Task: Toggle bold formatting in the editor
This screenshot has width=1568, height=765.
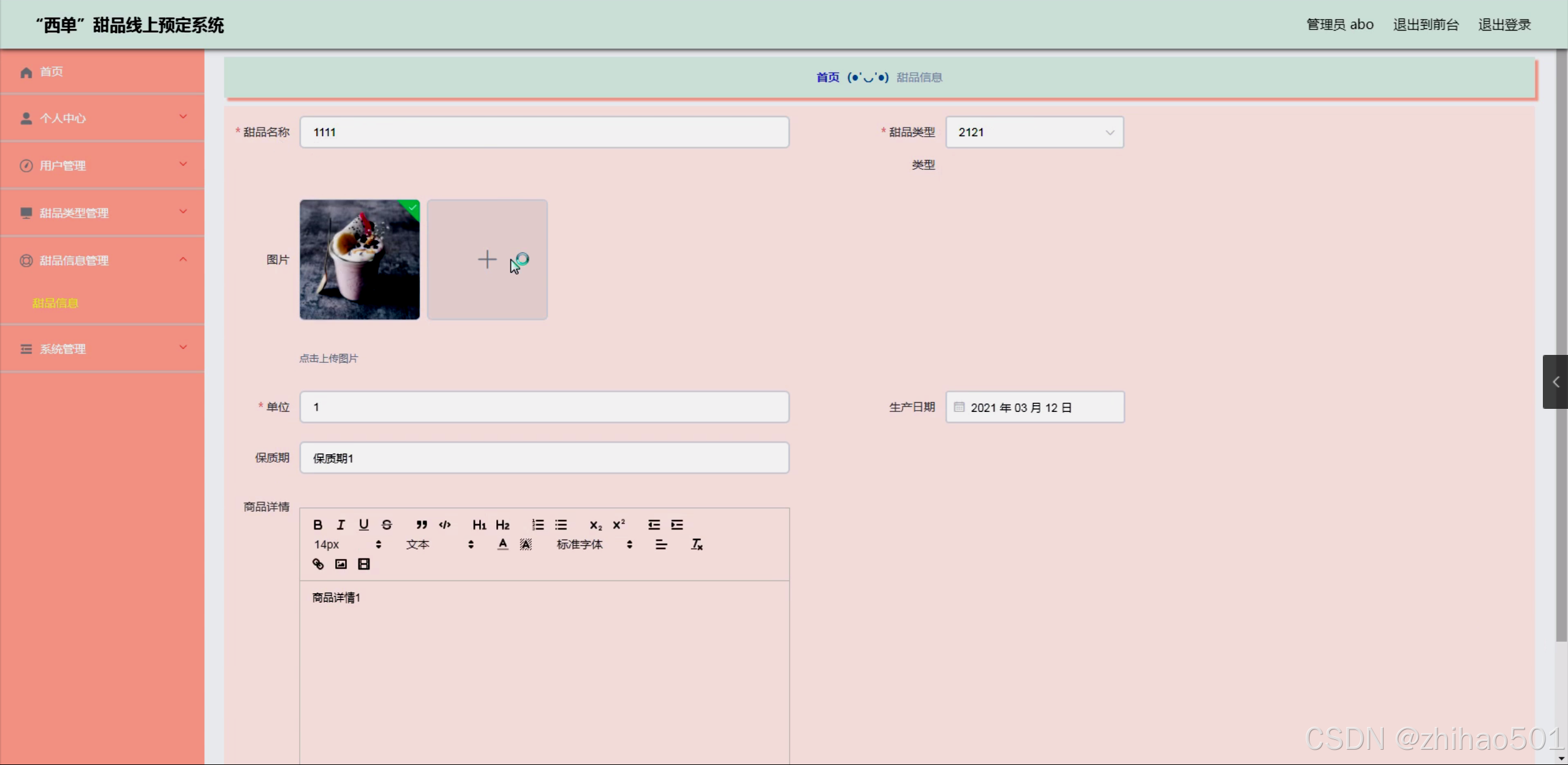Action: point(317,525)
